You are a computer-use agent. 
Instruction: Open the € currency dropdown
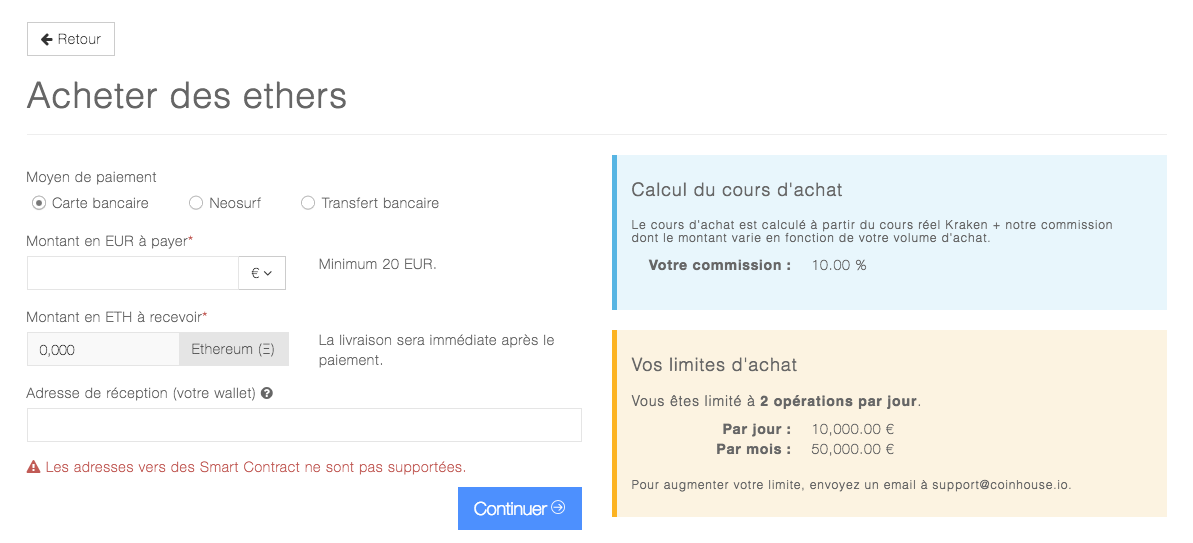pos(262,273)
